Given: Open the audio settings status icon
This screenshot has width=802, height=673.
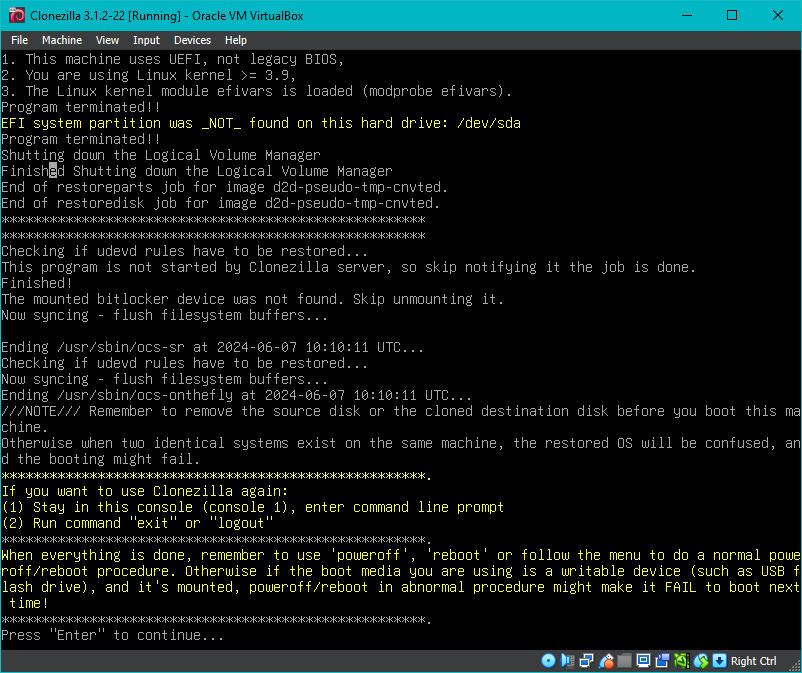Looking at the screenshot, I should point(567,661).
